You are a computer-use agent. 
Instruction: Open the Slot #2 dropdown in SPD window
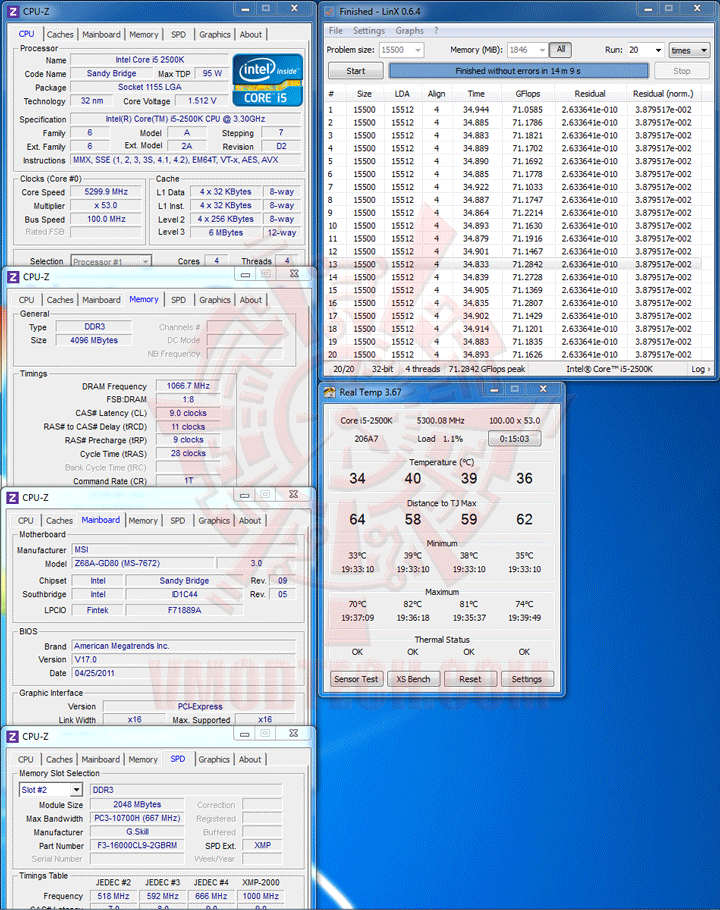click(x=77, y=790)
